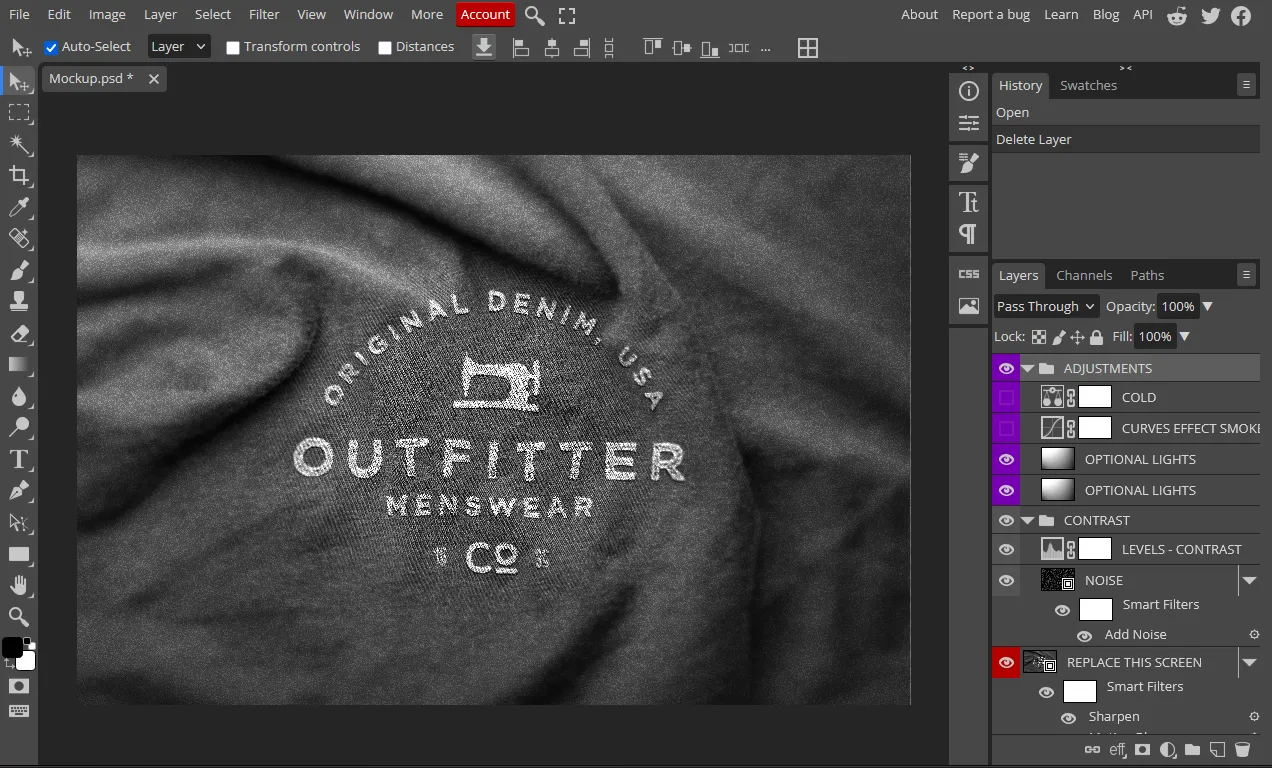1272x768 pixels.
Task: Add layer mask icon
Action: [1142, 749]
